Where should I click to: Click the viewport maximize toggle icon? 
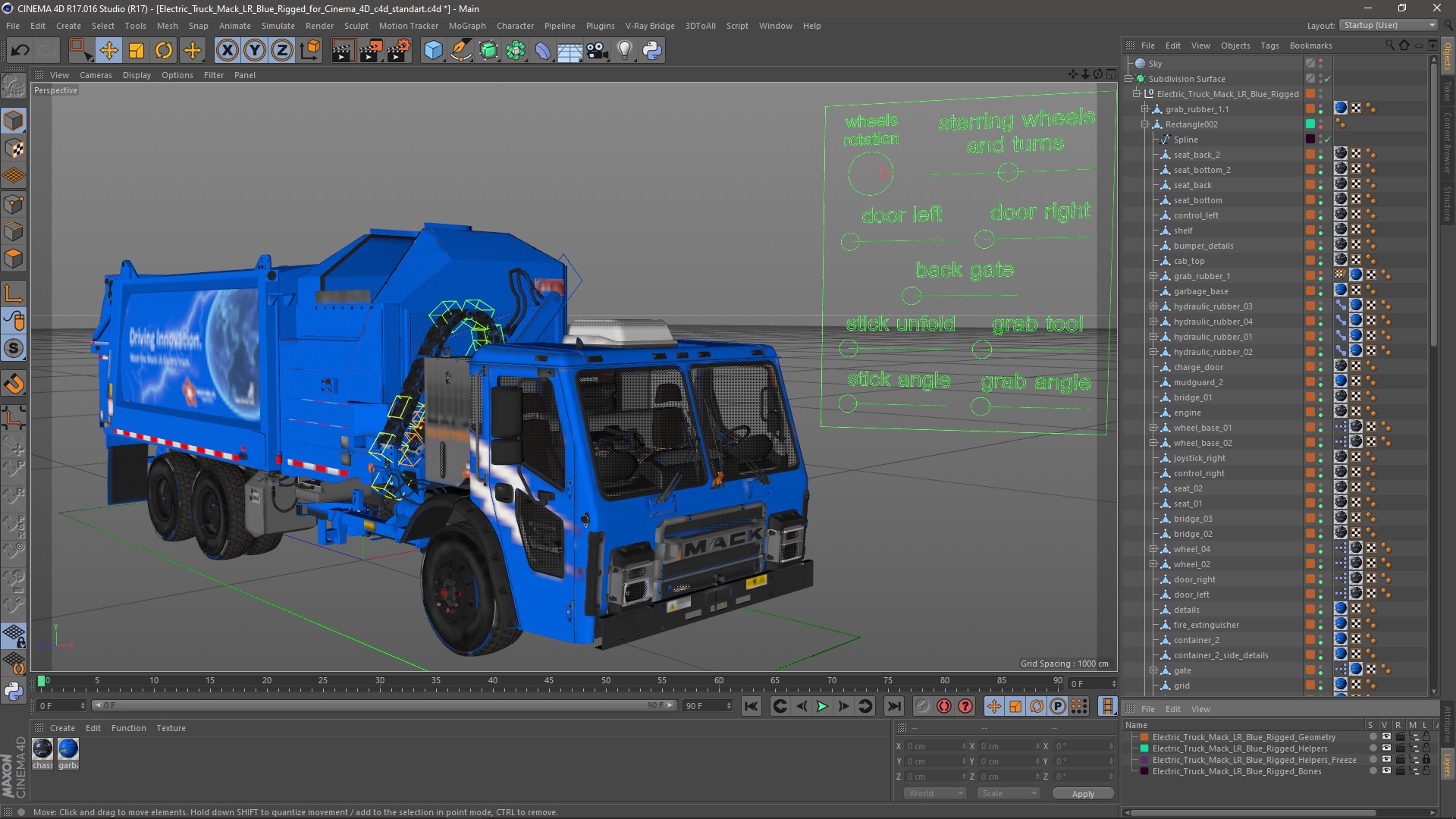pos(1111,74)
